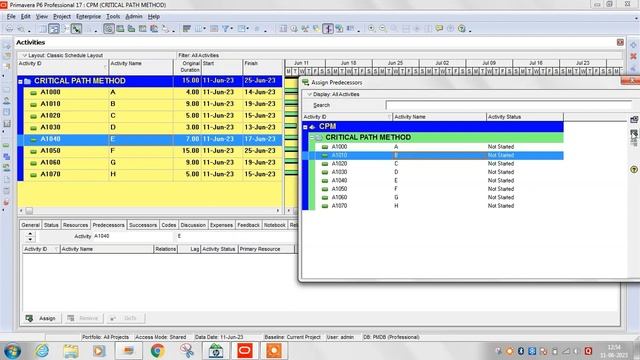Open Print Preview from the toolbar

(x=20, y=29)
